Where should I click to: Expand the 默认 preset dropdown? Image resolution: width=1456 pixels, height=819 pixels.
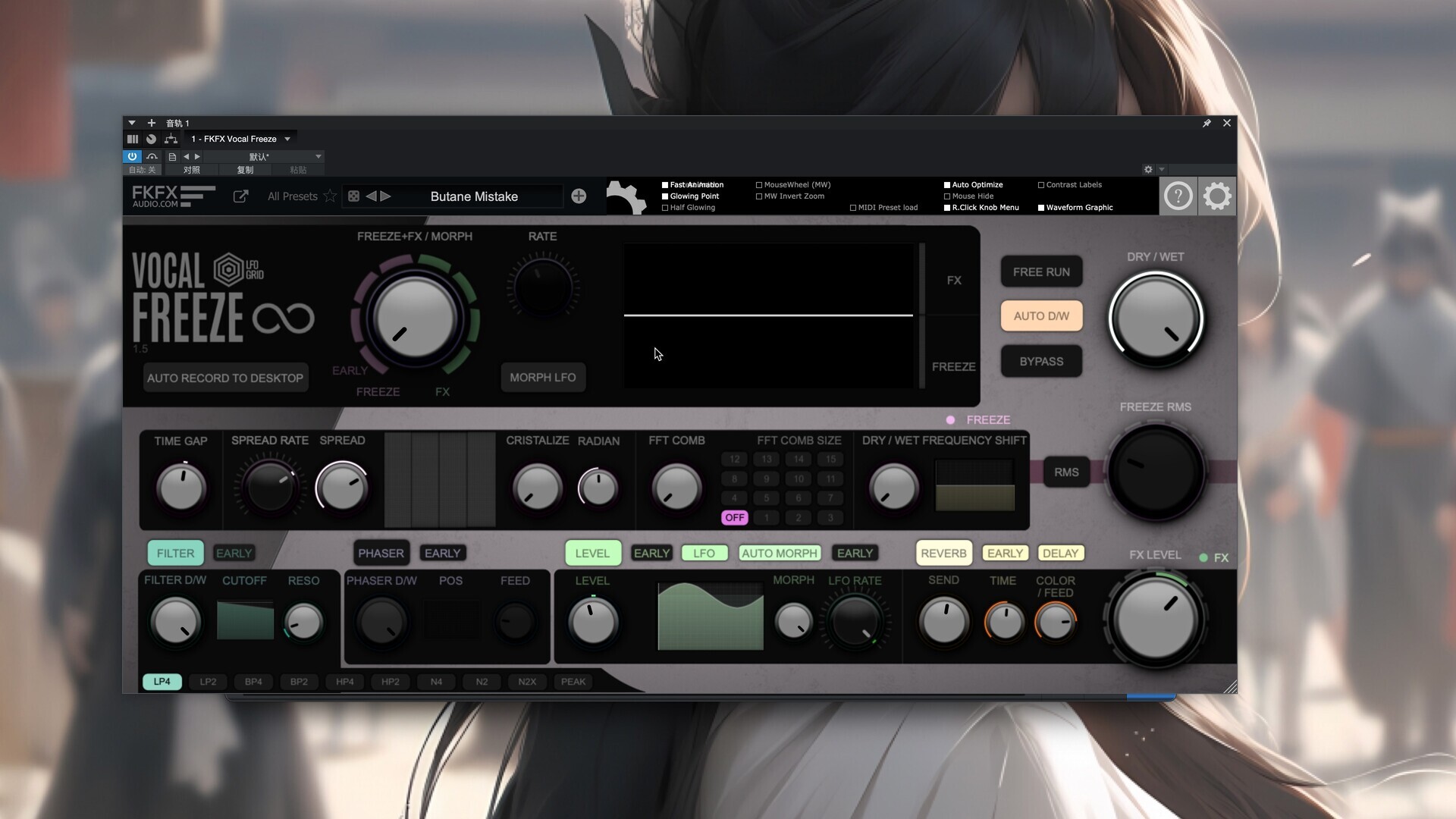tap(318, 156)
